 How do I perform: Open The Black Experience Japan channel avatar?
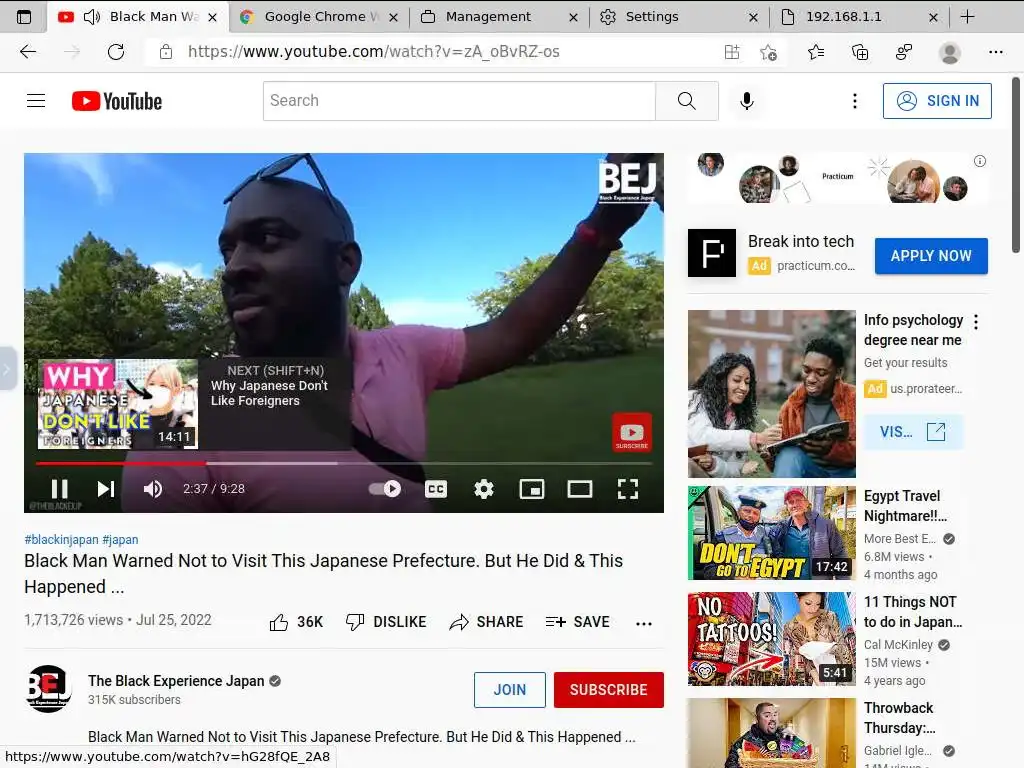(x=48, y=688)
